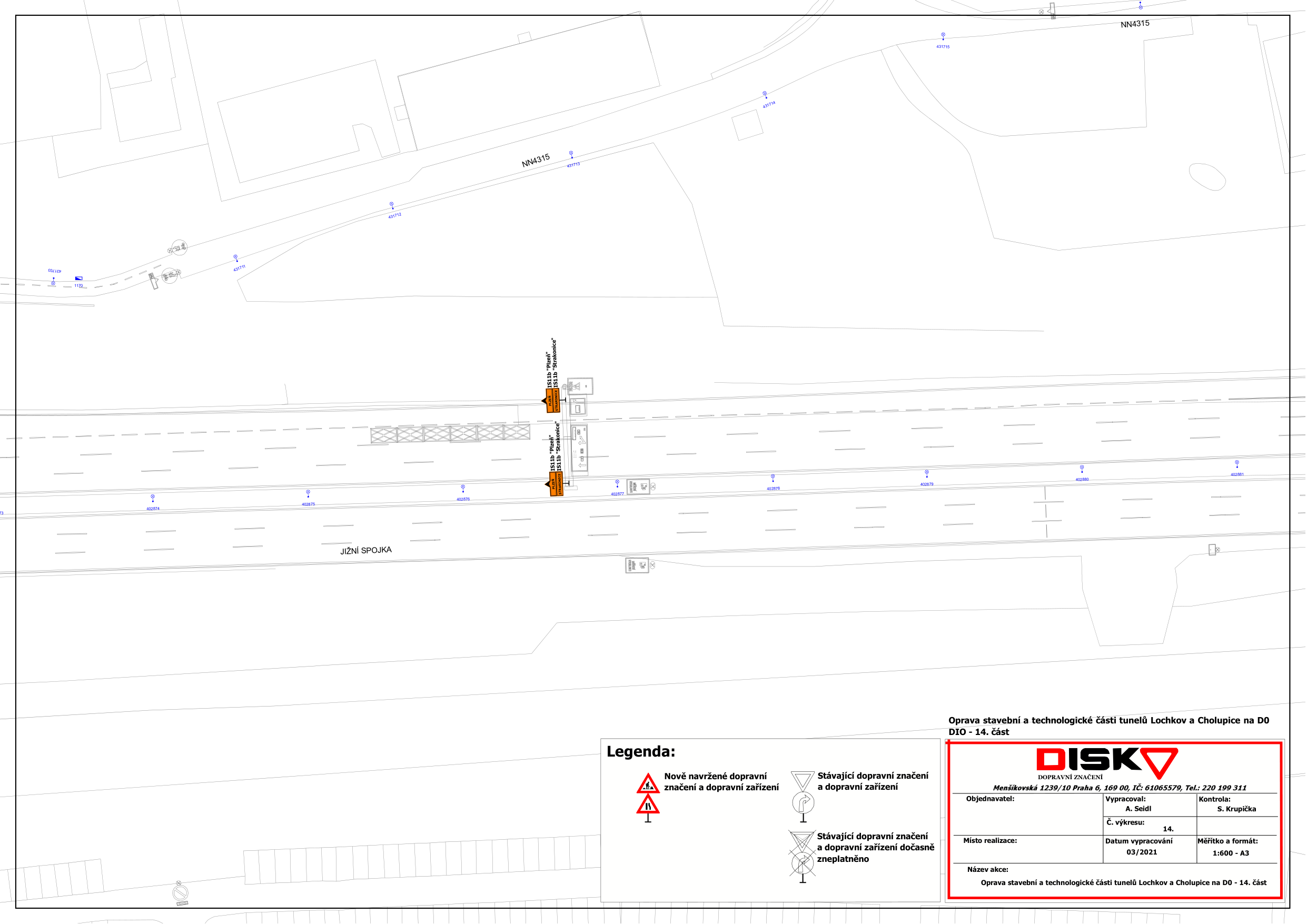Click the Legenda: heading
The width and height of the screenshot is (1307, 924).
[641, 751]
